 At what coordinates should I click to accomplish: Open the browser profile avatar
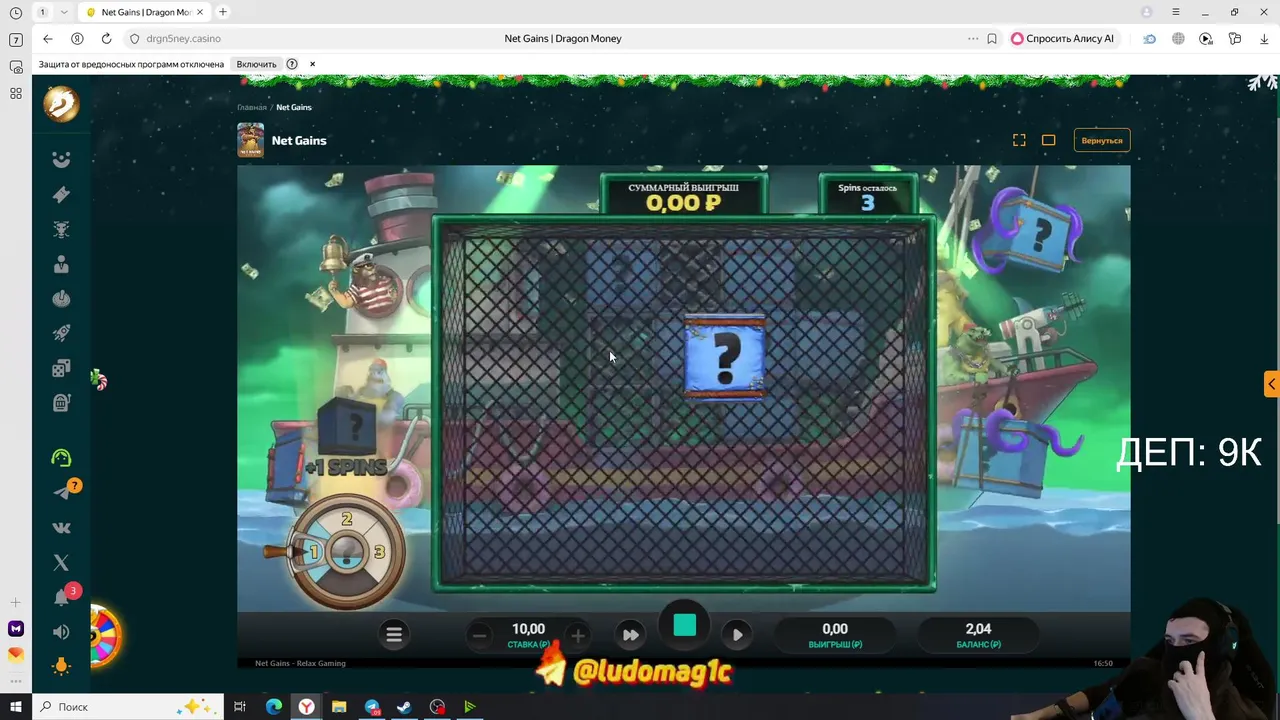(x=1147, y=12)
